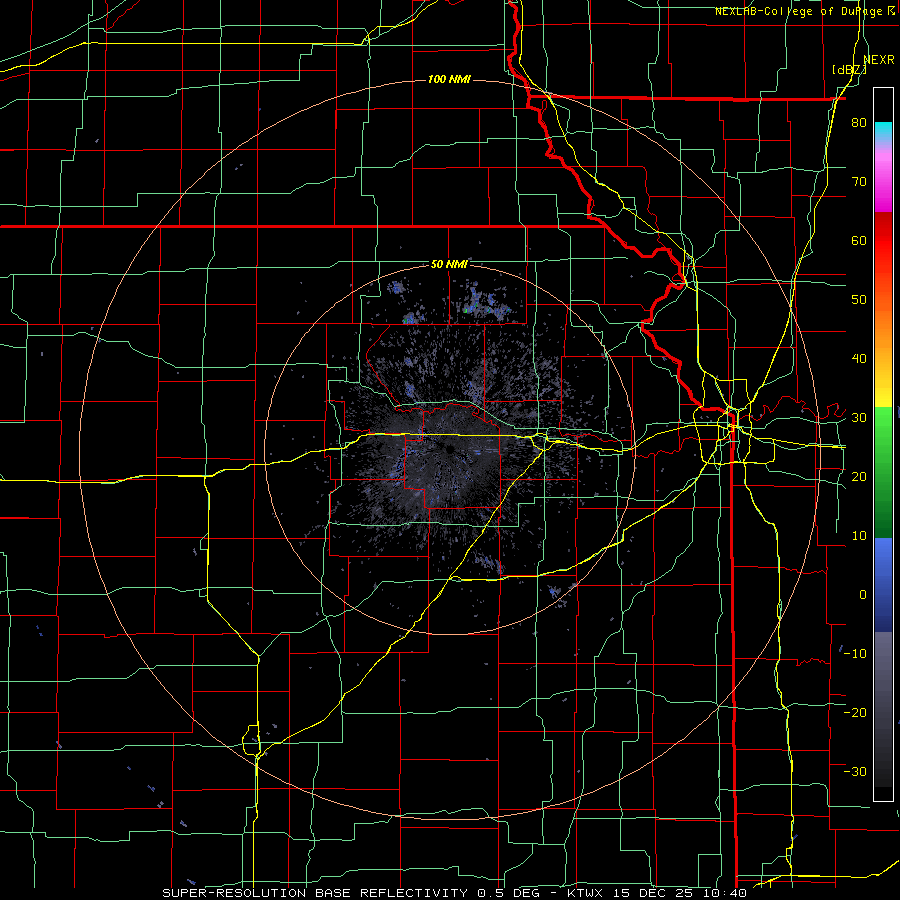
Task: Click the 60 dBZ legend label
Action: pyautogui.click(x=859, y=240)
